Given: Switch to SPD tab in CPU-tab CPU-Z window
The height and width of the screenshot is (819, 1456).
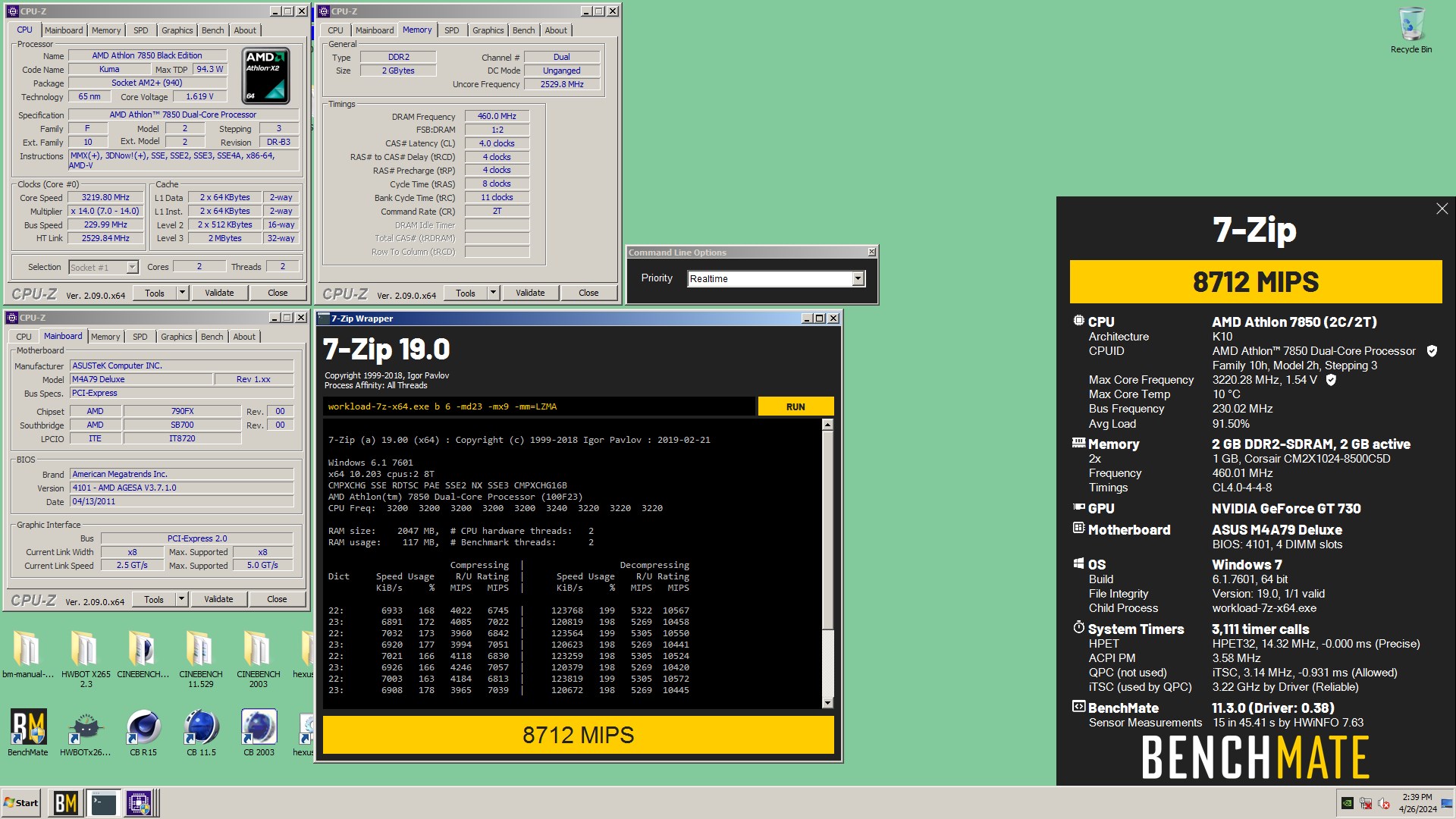Looking at the screenshot, I should point(141,30).
